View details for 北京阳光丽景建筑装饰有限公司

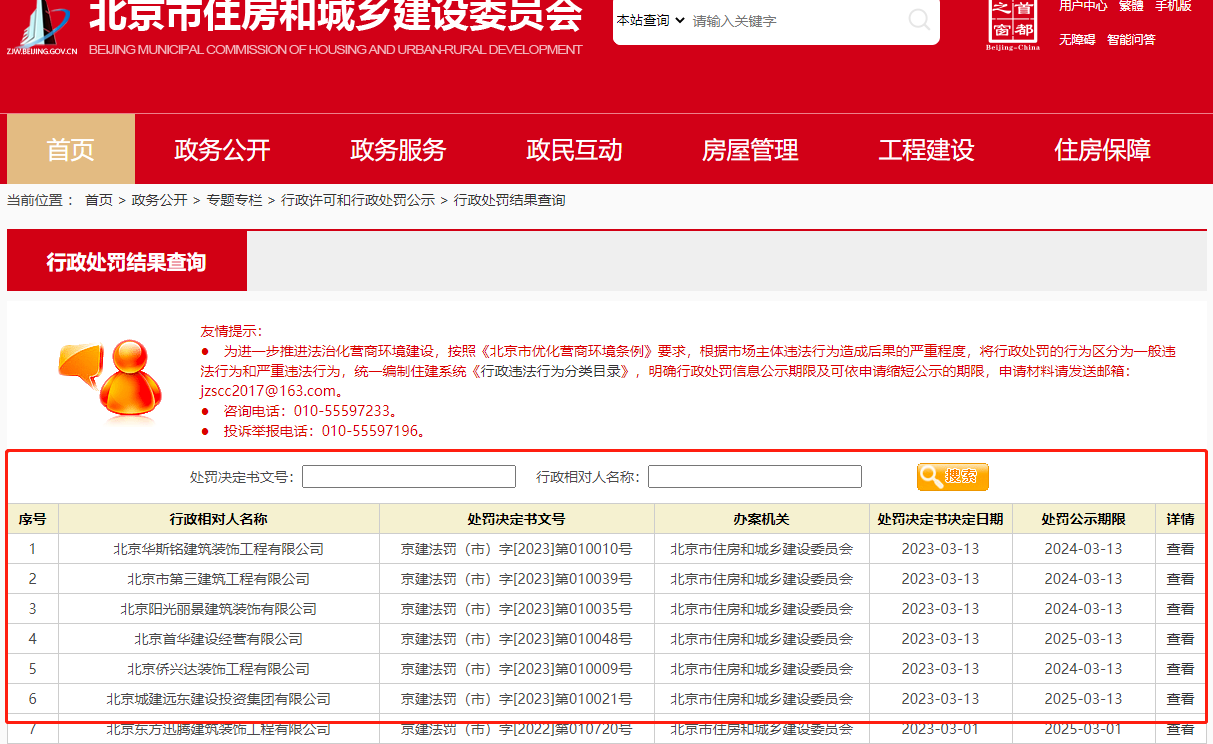pos(1180,609)
